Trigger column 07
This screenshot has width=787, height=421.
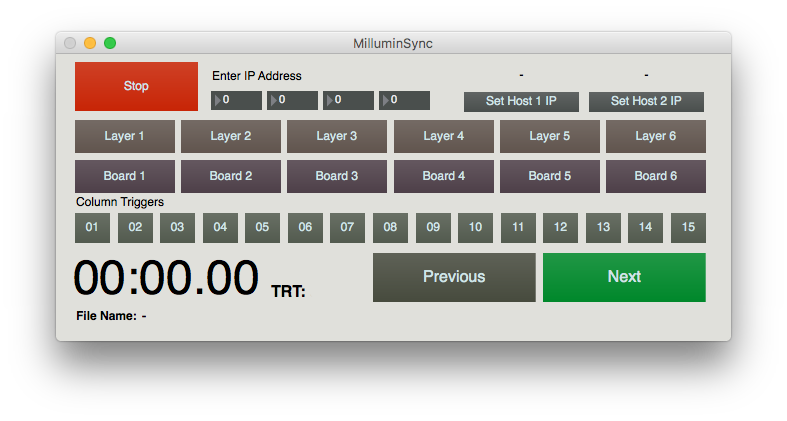[x=347, y=228]
